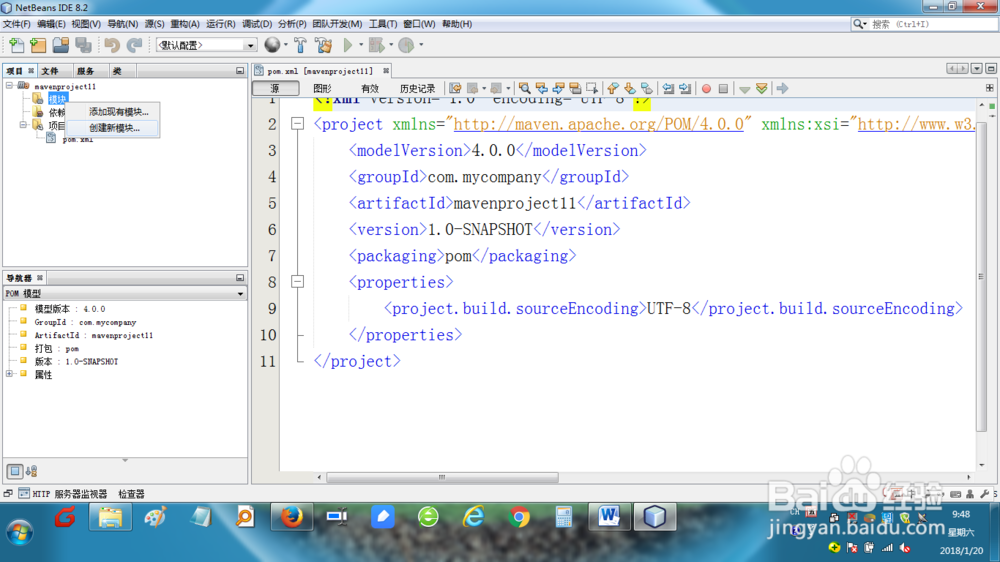Collapse the mavenproject11 tree node
The image size is (1000, 562).
(10, 85)
